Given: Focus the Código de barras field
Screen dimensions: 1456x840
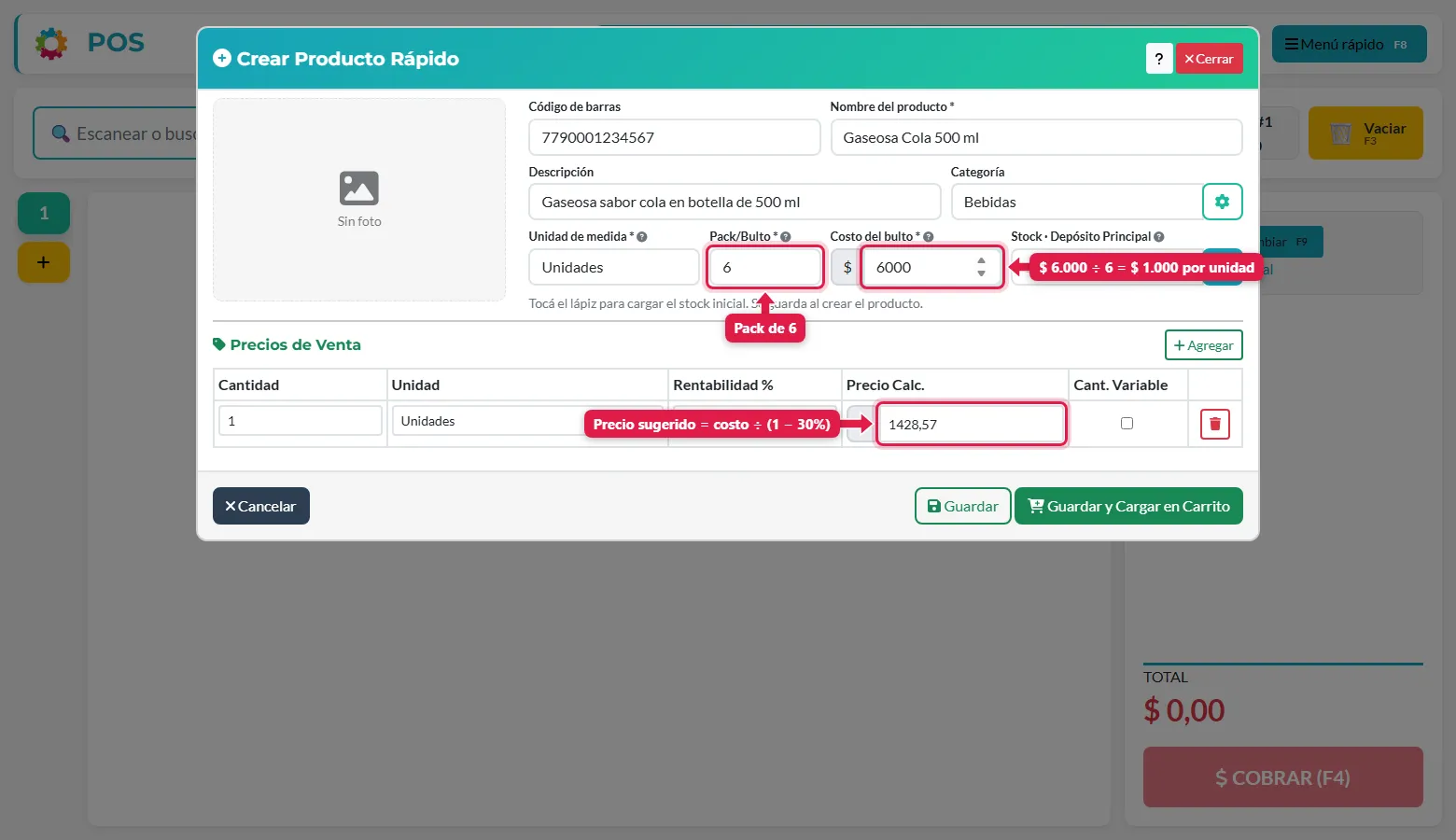Looking at the screenshot, I should [x=674, y=137].
